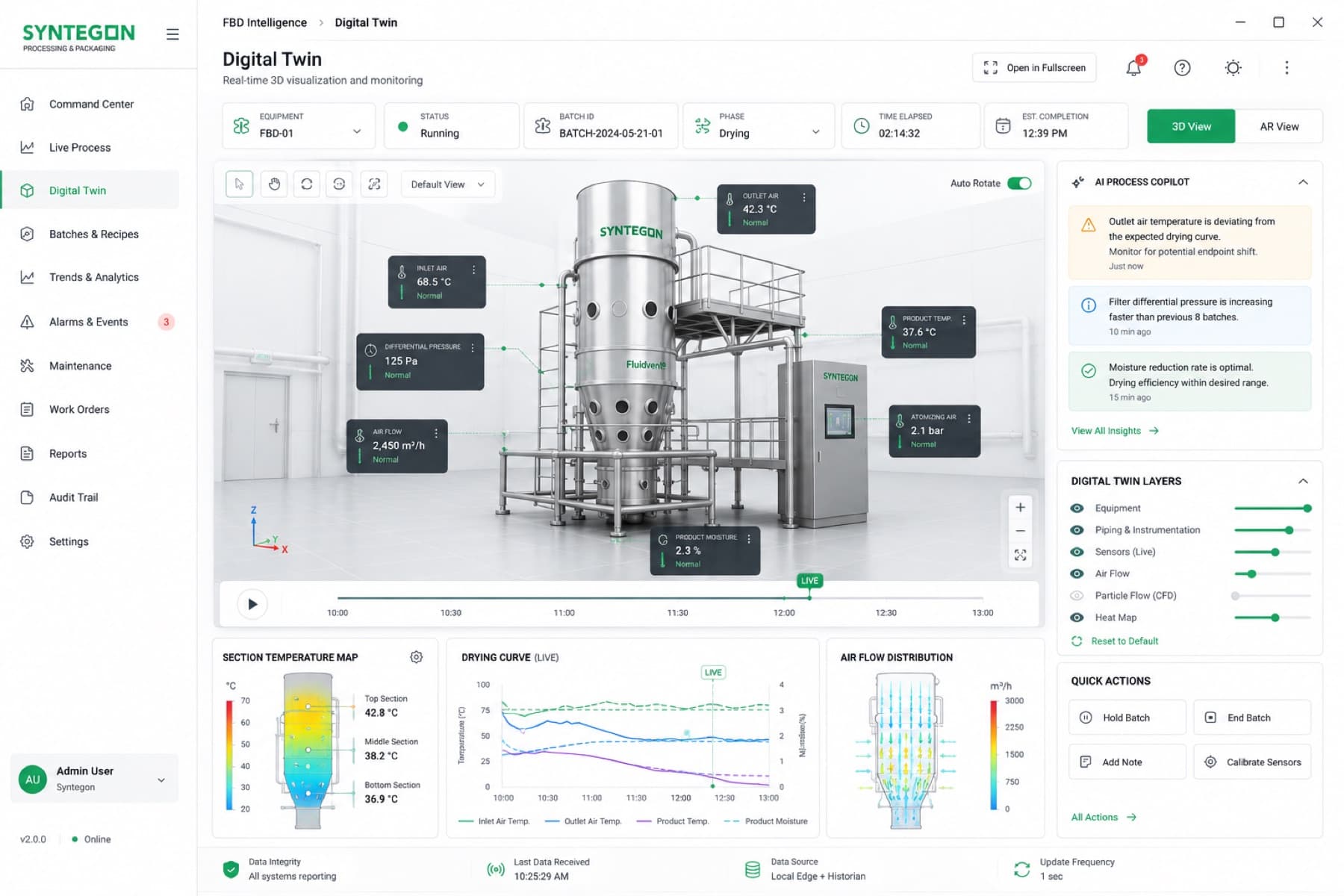Open the Default View dropdown
The height and width of the screenshot is (896, 1344).
[447, 184]
